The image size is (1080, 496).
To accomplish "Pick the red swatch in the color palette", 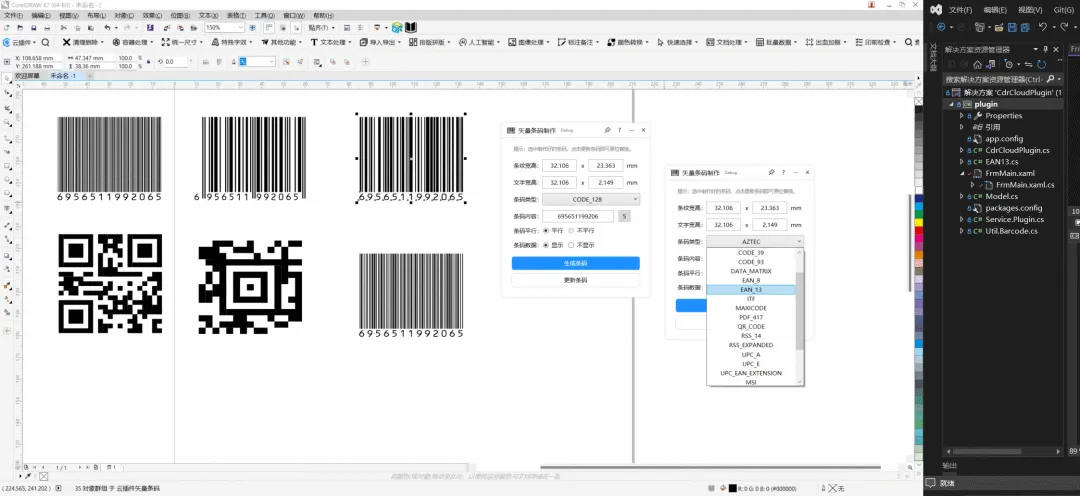I will tap(918, 232).
